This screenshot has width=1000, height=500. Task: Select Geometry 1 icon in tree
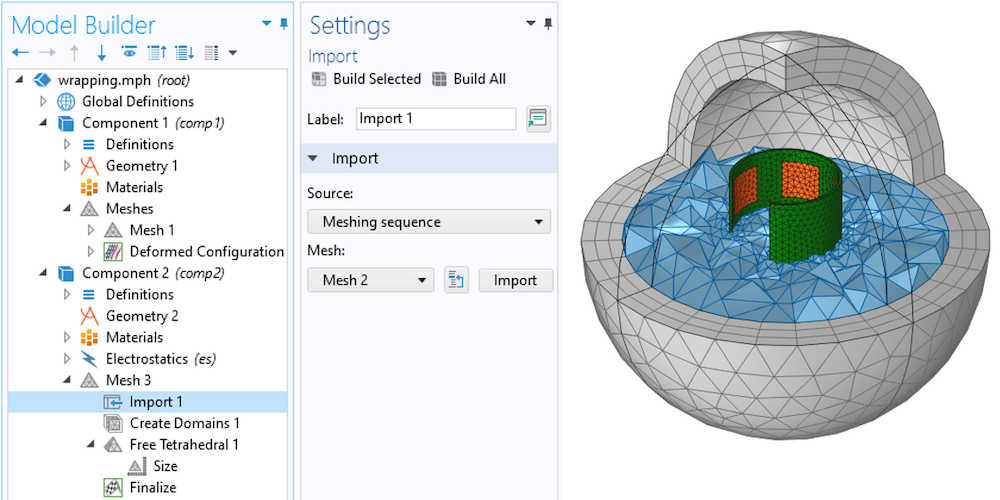(89, 166)
